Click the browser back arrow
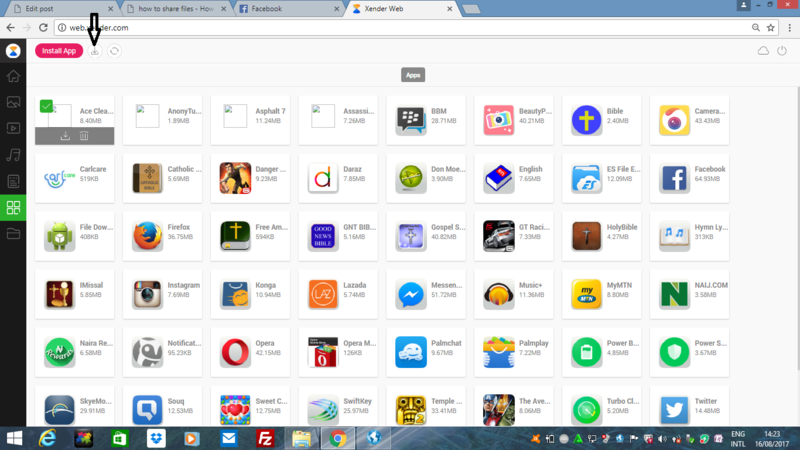 [x=11, y=28]
